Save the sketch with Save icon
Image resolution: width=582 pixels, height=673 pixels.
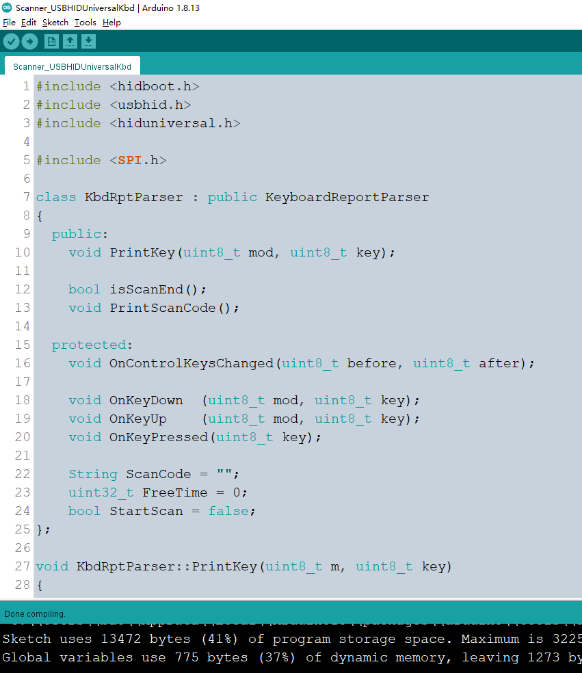88,42
